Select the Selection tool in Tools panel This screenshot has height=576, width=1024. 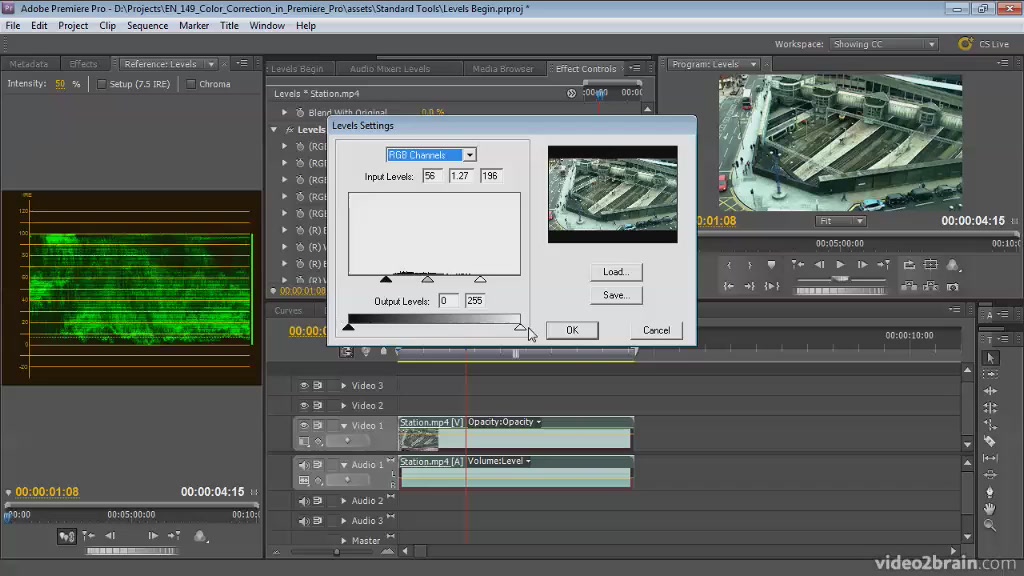(990, 358)
